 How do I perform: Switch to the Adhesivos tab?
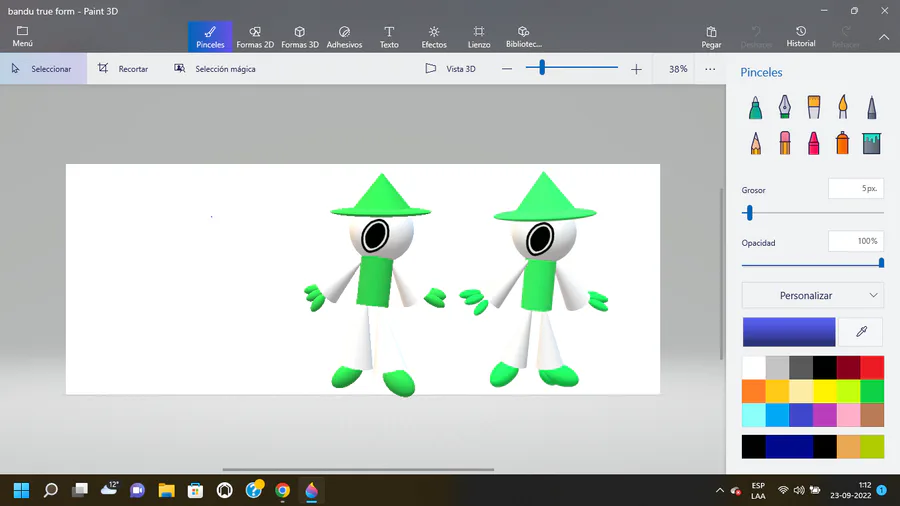pos(344,37)
